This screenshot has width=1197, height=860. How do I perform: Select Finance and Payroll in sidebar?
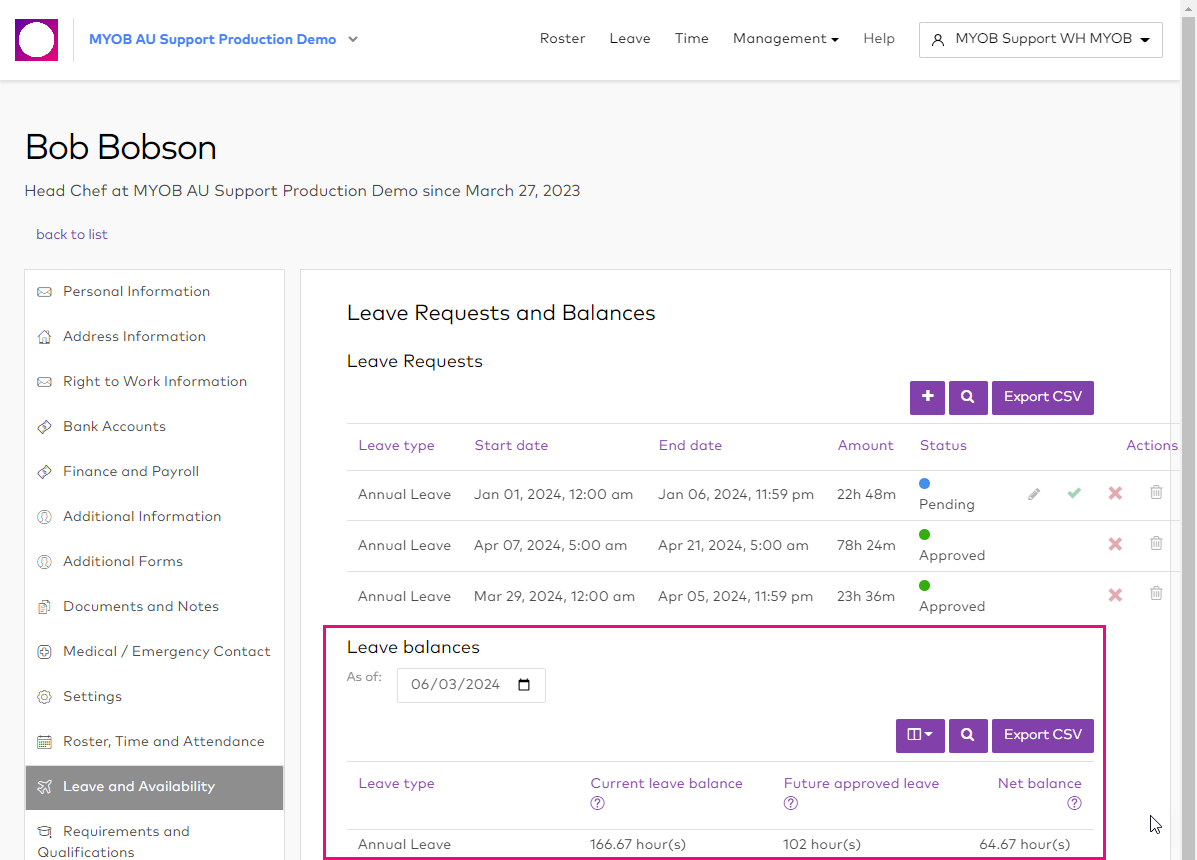click(131, 471)
